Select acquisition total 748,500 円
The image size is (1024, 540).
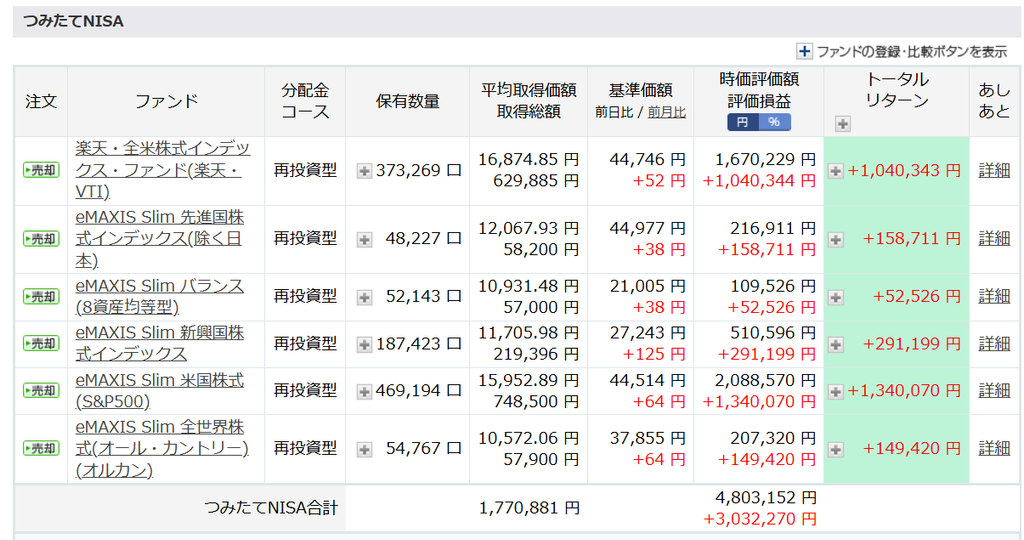point(536,402)
